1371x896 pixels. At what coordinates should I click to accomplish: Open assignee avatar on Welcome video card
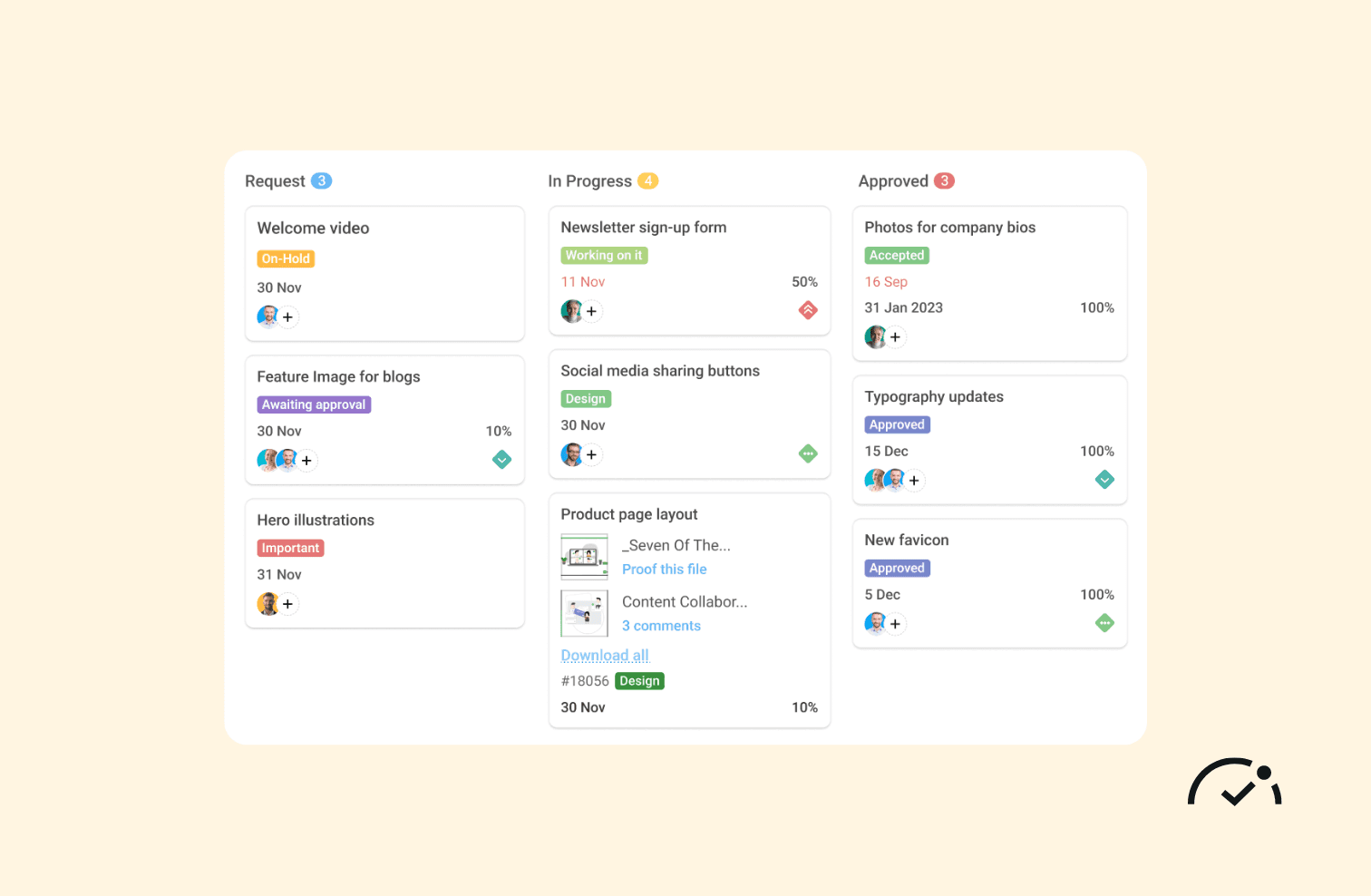[x=267, y=317]
